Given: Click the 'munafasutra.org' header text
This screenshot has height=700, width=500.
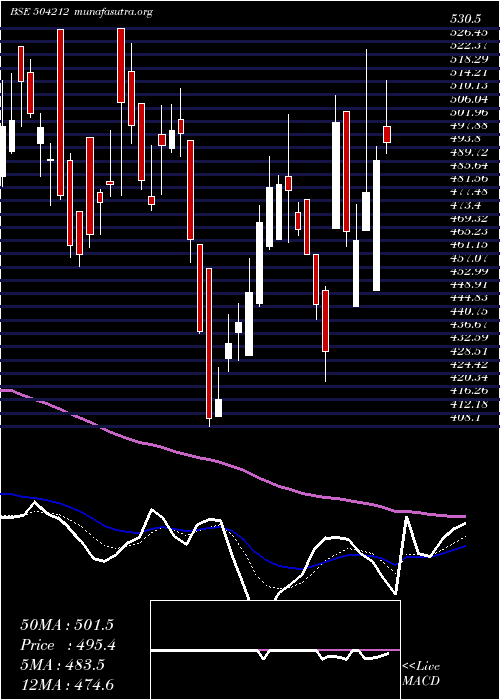Looking at the screenshot, I should pos(112,12).
